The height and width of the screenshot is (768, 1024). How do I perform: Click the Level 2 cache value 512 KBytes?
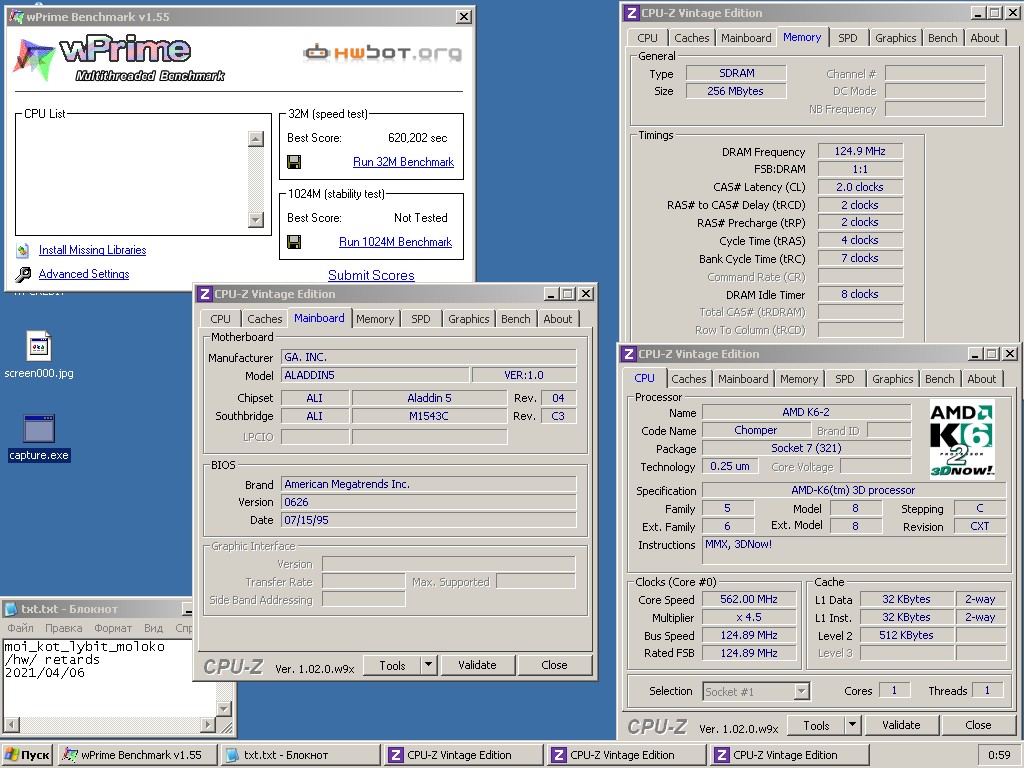(906, 635)
